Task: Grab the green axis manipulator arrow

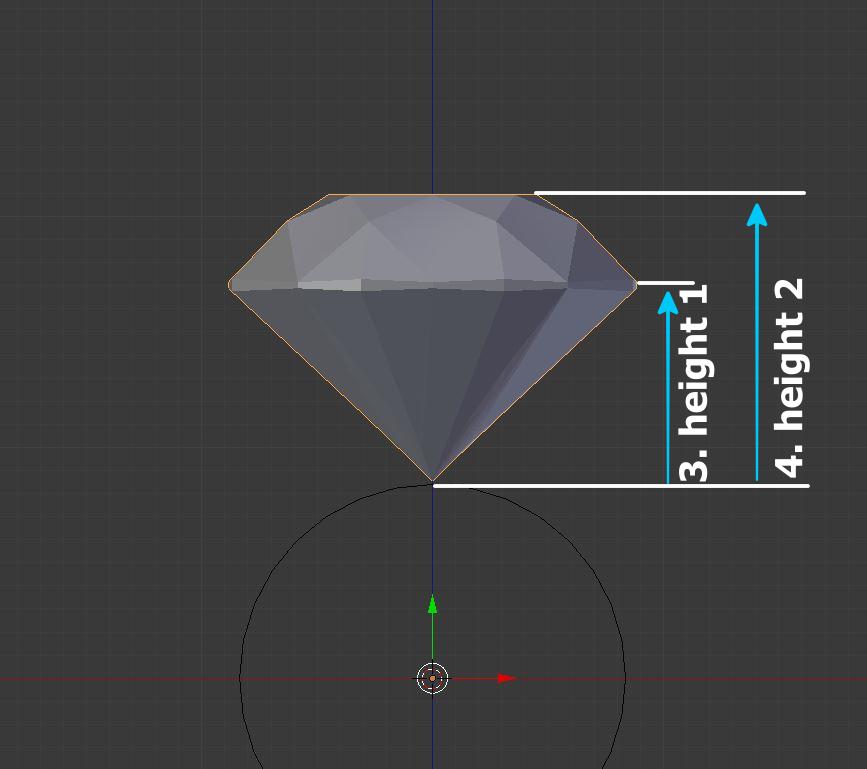Action: coord(432,604)
